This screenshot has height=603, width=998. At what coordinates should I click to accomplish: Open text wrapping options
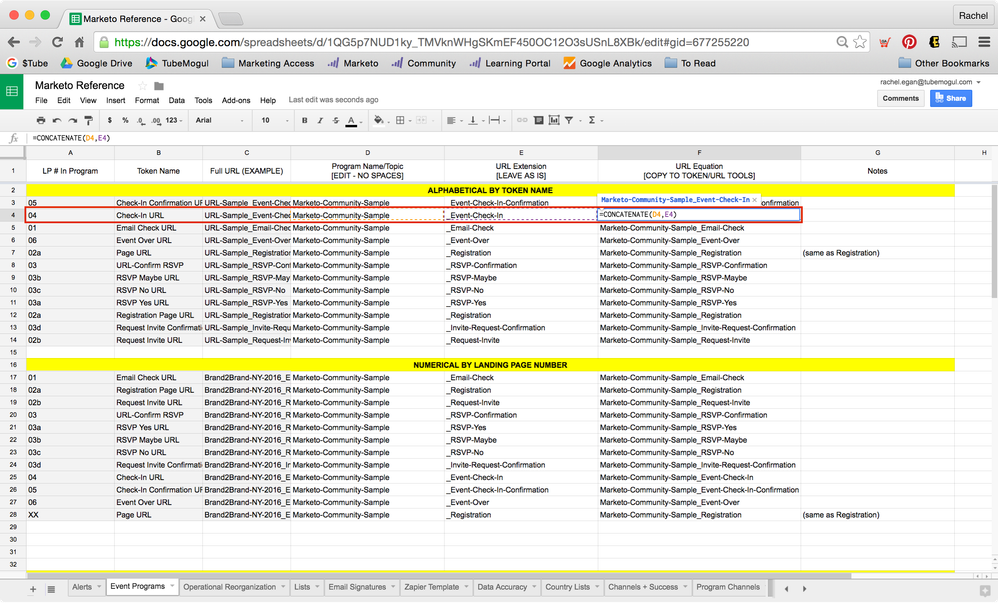tap(497, 120)
